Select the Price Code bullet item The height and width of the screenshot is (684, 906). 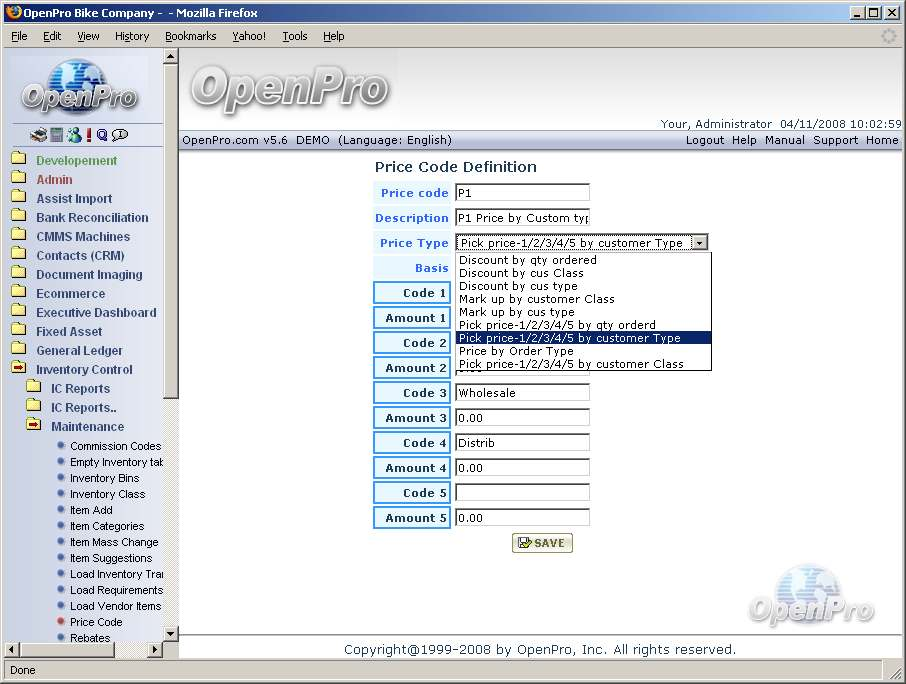96,622
